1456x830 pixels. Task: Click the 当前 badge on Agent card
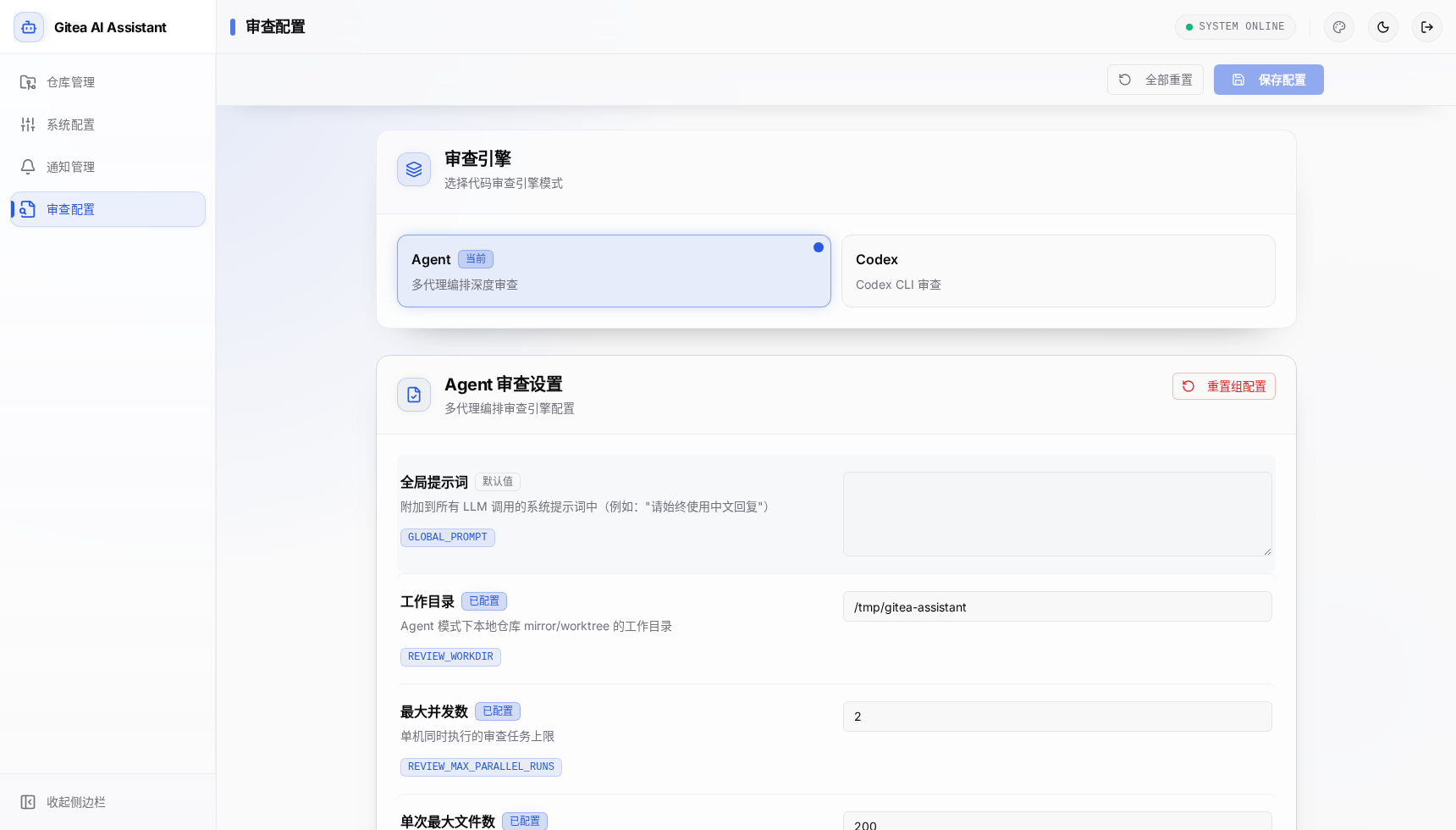[x=476, y=259]
